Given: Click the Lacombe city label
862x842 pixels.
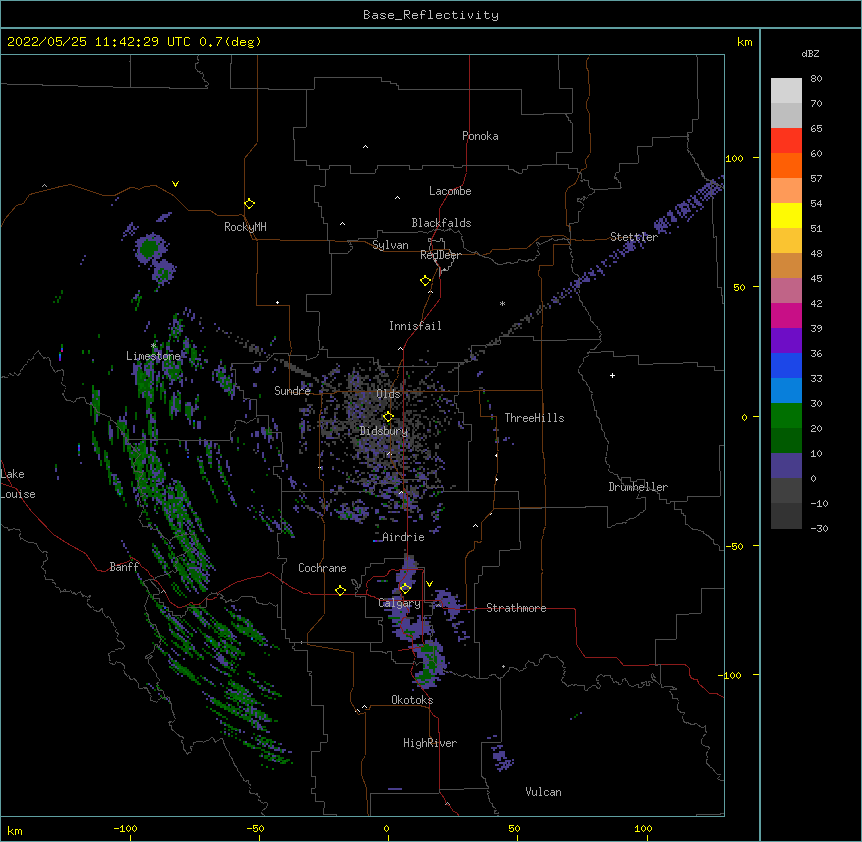Looking at the screenshot, I should point(450,191).
